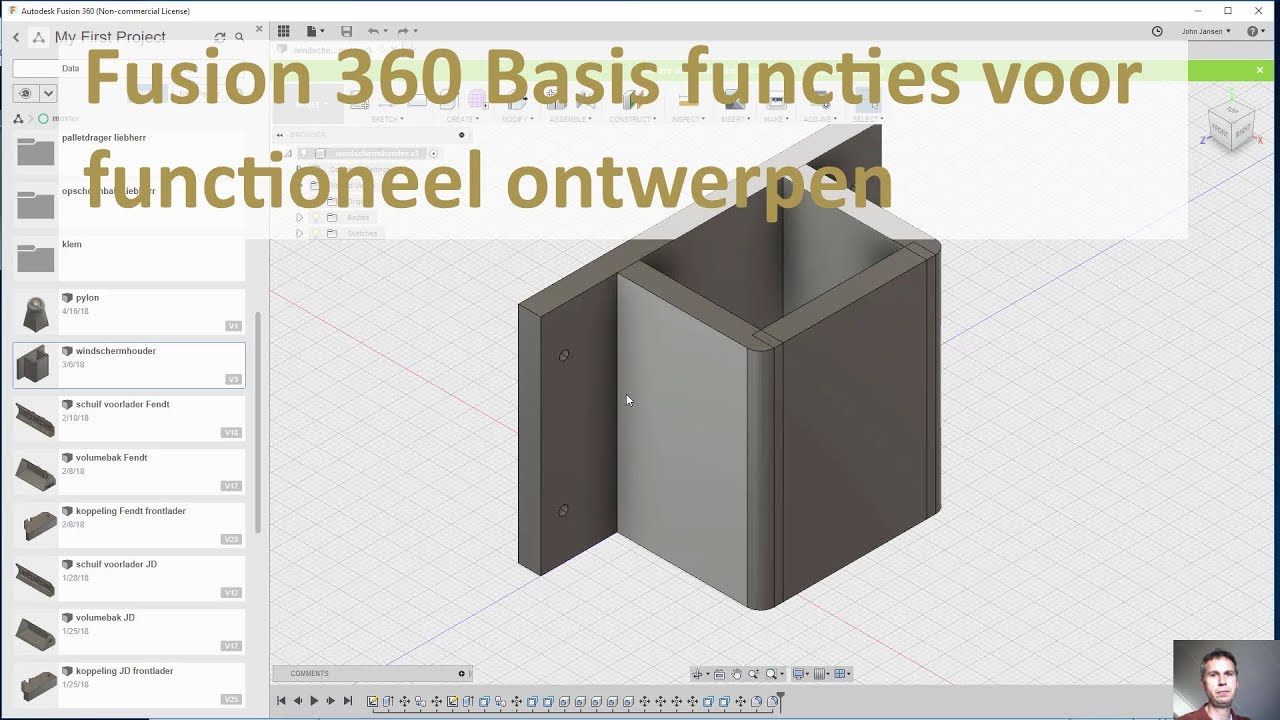Open the John Jansen account menu

point(1206,31)
